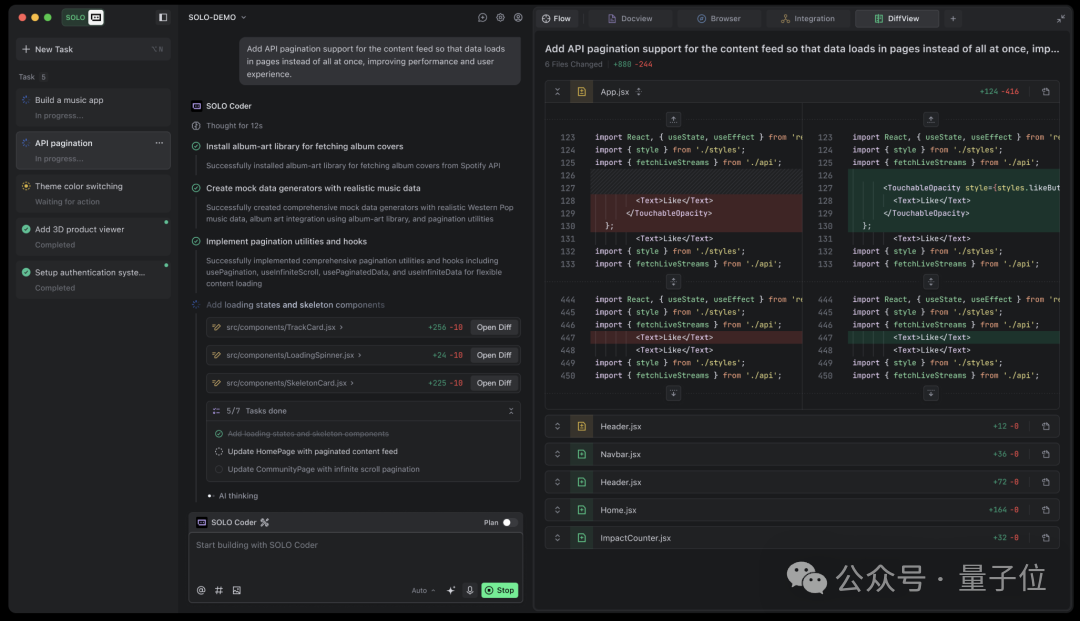The image size is (1080, 621).
Task: Click the copy icon on the App.jsx row
Action: pos(1046,92)
